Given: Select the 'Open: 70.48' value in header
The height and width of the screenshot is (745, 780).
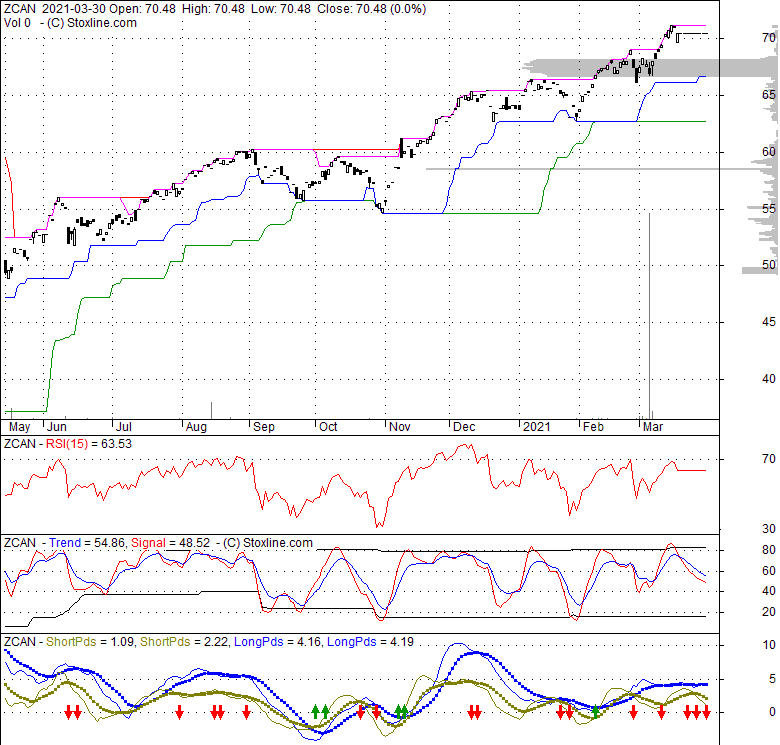Looking at the screenshot, I should 142,9.
